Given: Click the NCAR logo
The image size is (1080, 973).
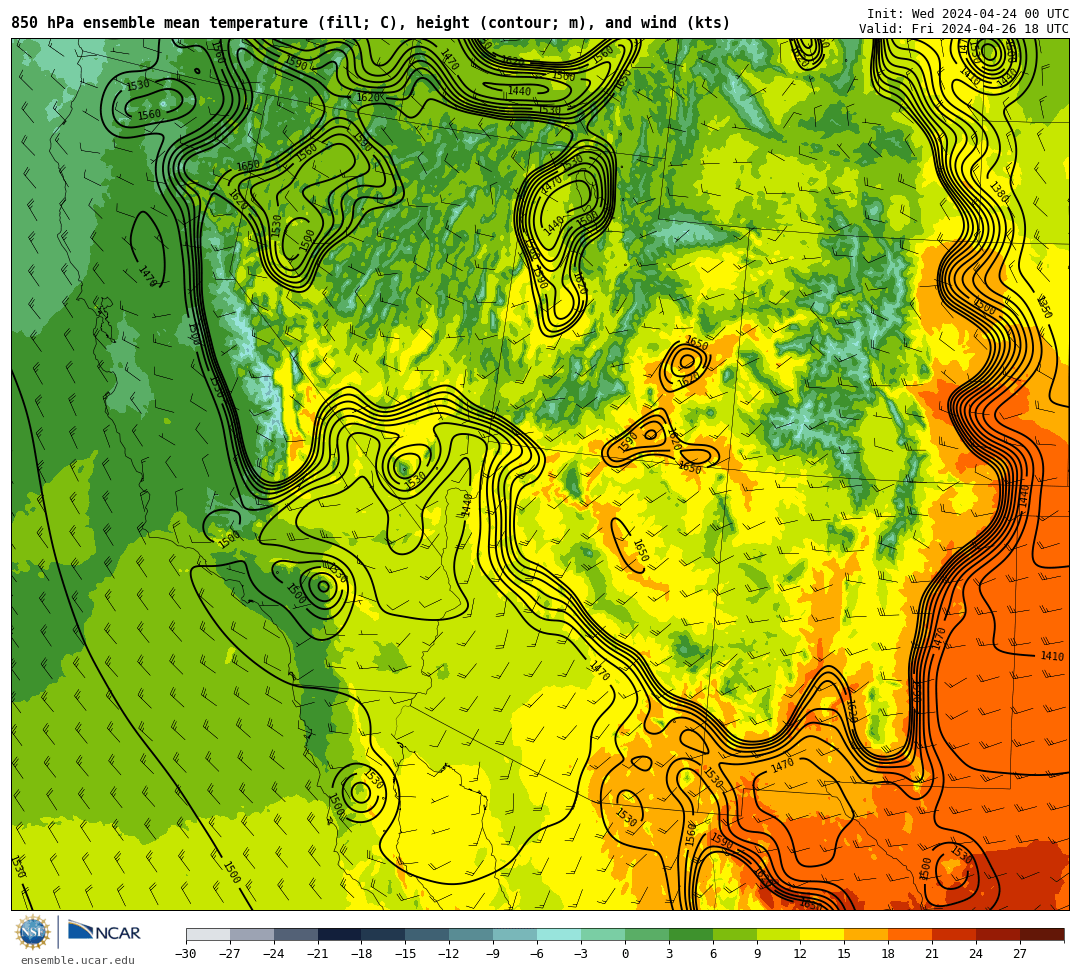Looking at the screenshot, I should pos(105,932).
